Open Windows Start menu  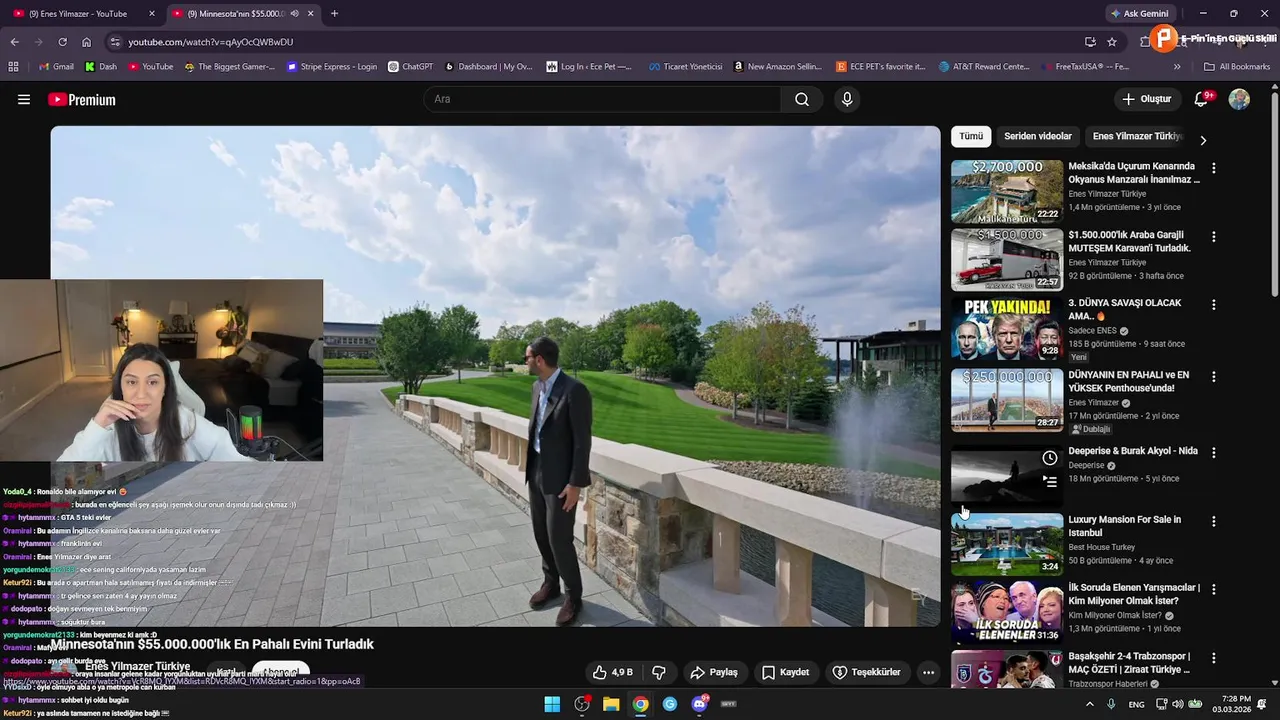[x=552, y=704]
